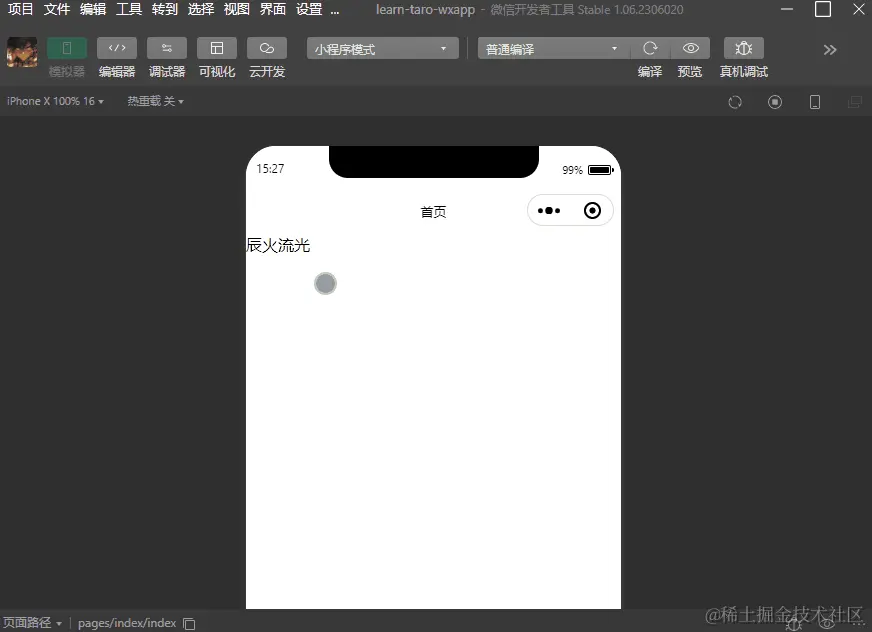Launch 真机调试 real device debugging

click(743, 48)
